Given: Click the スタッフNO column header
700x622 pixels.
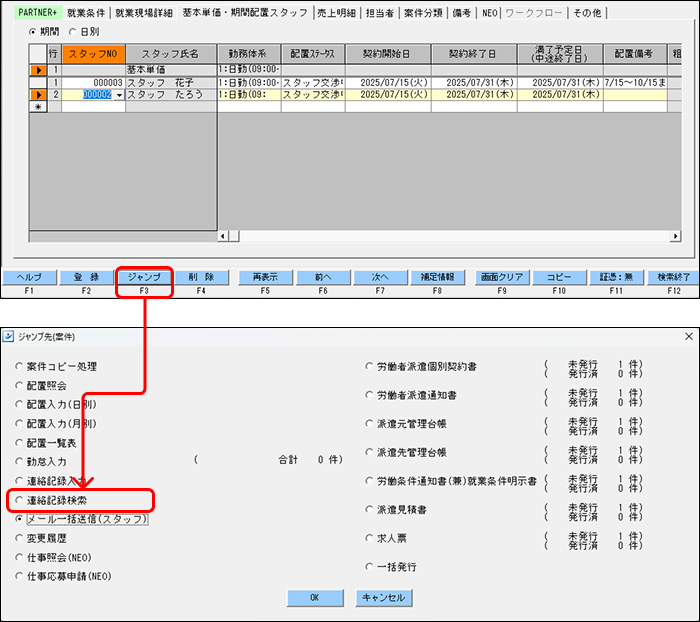Looking at the screenshot, I should [93, 54].
